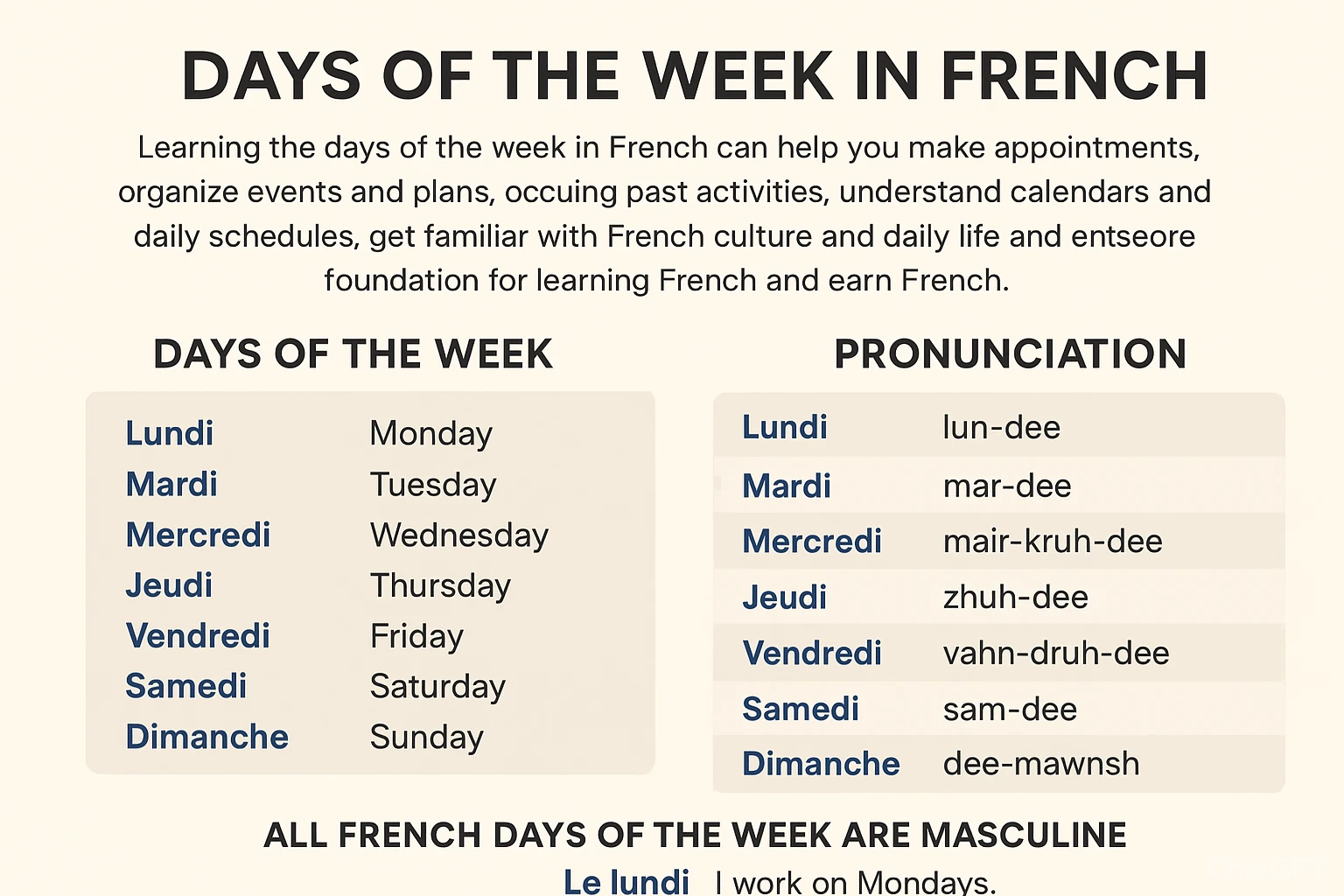Select the word Lundi in the left table
Image resolution: width=1344 pixels, height=896 pixels.
click(x=170, y=433)
